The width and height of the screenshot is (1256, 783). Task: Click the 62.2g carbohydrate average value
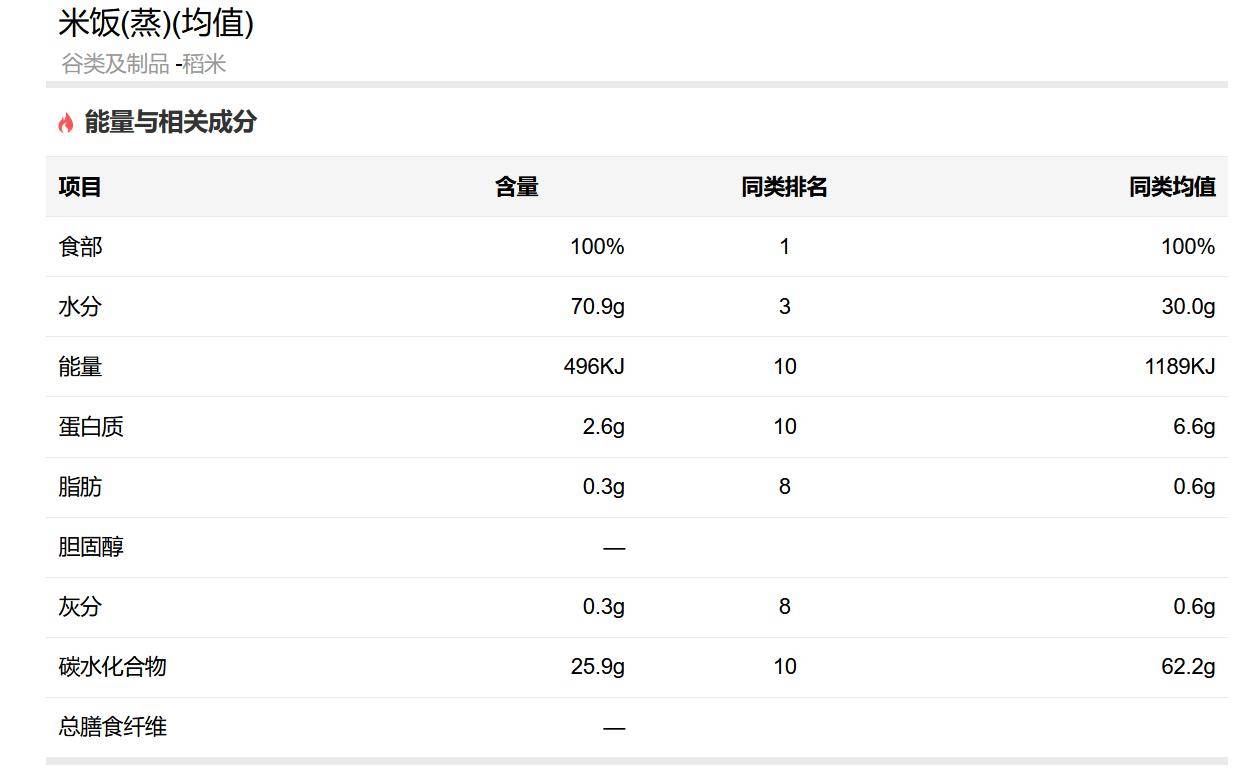[x=1188, y=666]
